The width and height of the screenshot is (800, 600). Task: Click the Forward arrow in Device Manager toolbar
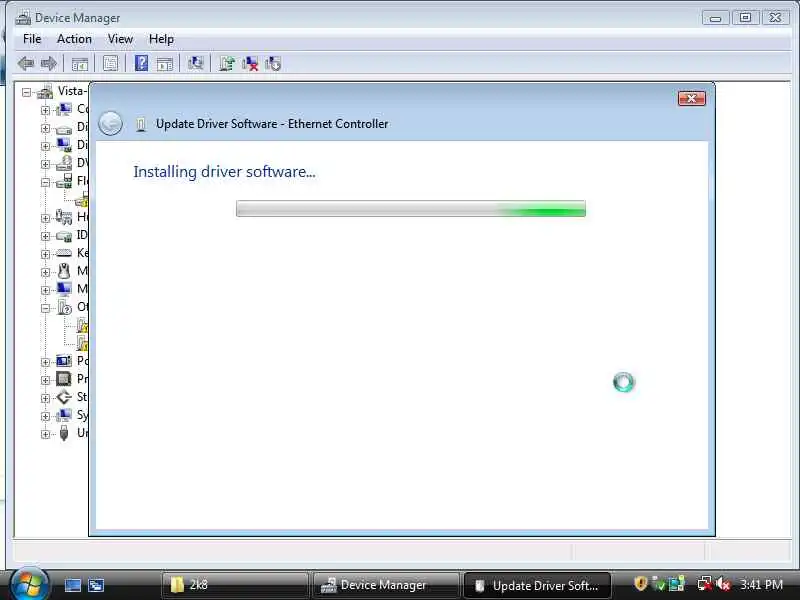[x=48, y=64]
